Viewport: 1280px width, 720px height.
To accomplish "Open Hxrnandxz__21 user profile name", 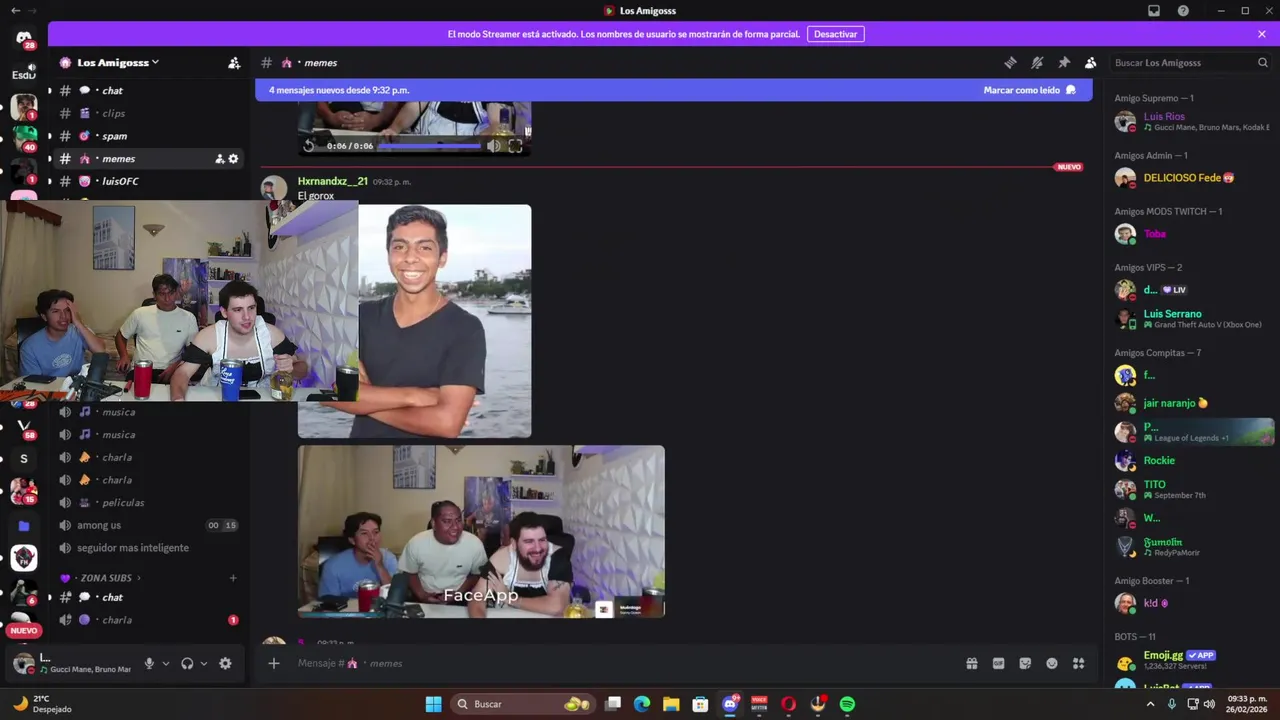I will tap(333, 181).
